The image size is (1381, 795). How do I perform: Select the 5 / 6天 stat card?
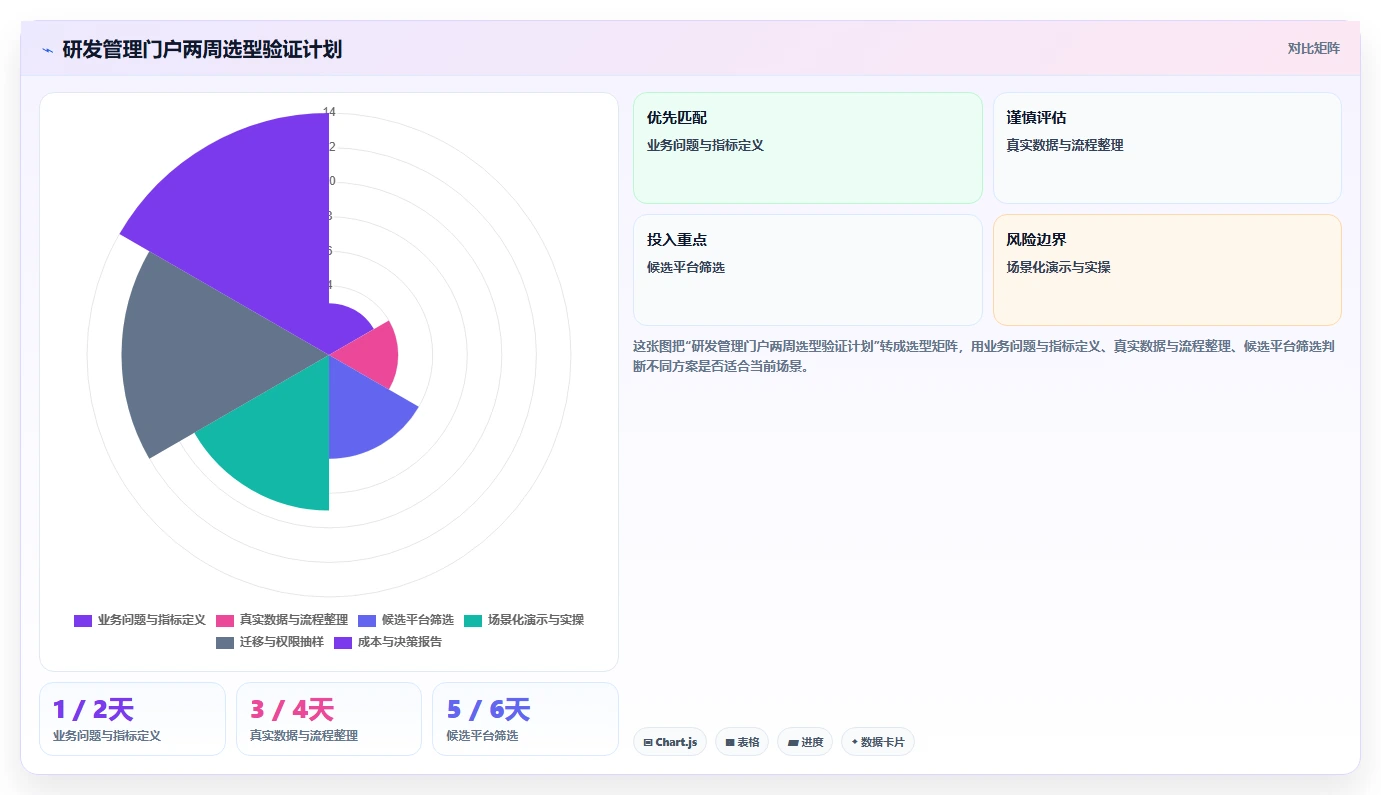pyautogui.click(x=525, y=719)
